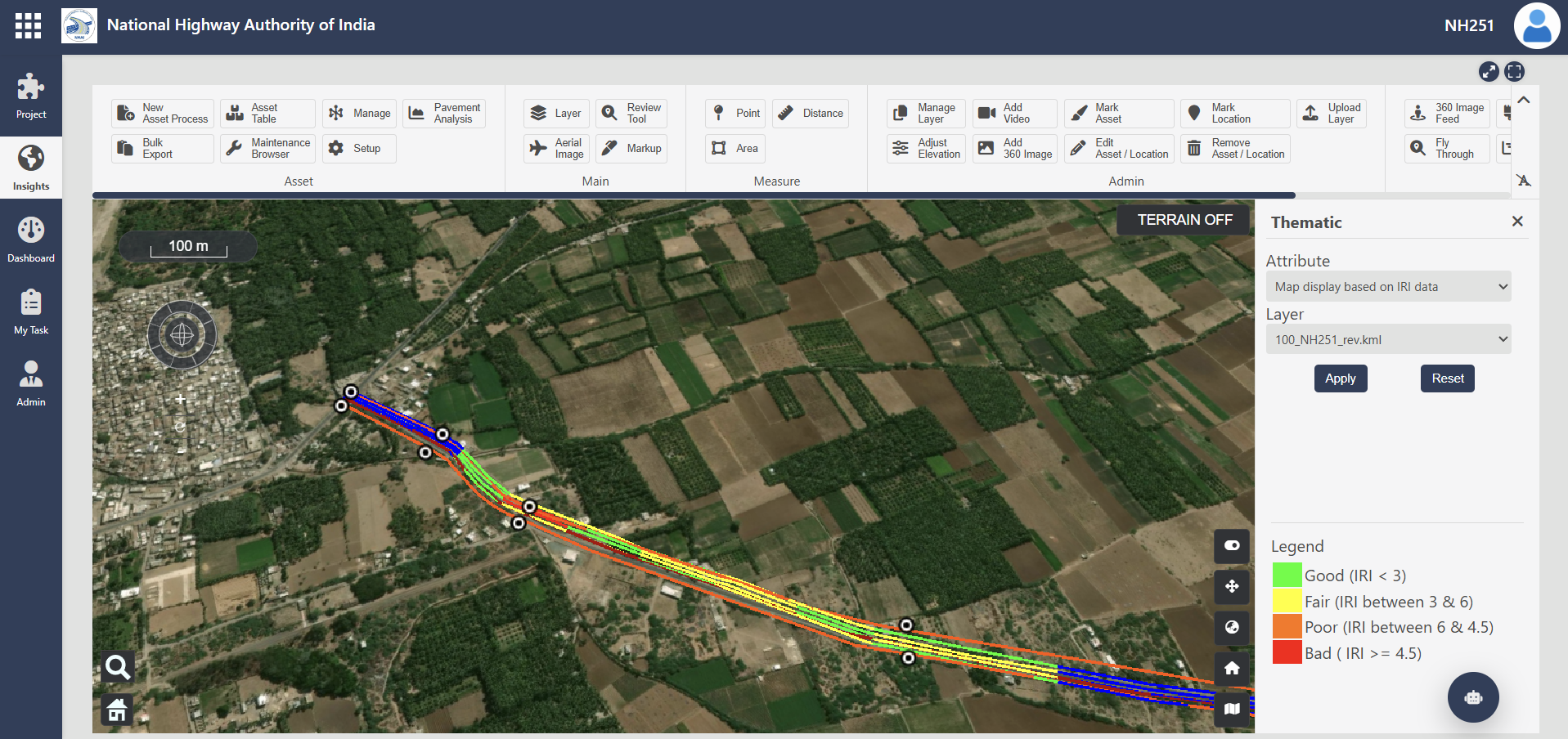Open the chatbot assistant button
The image size is (1568, 739).
[1472, 697]
